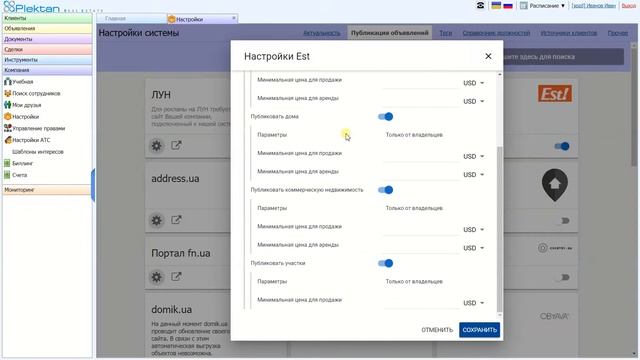This screenshot has height=360, width=640.
Task: Open Прочее settings section
Action: coord(618,33)
